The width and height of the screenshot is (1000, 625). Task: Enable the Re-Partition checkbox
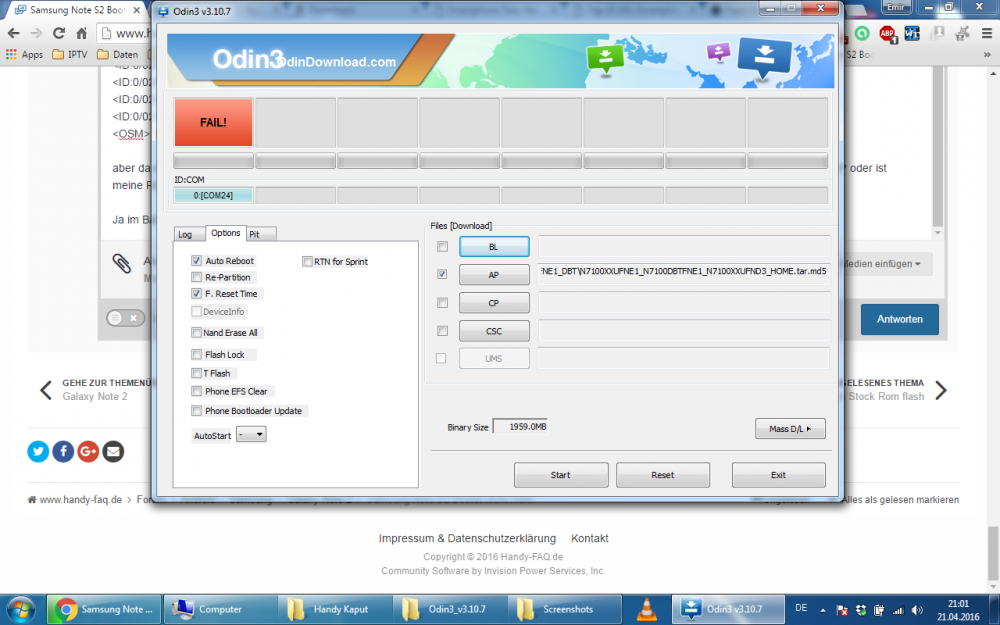(197, 277)
